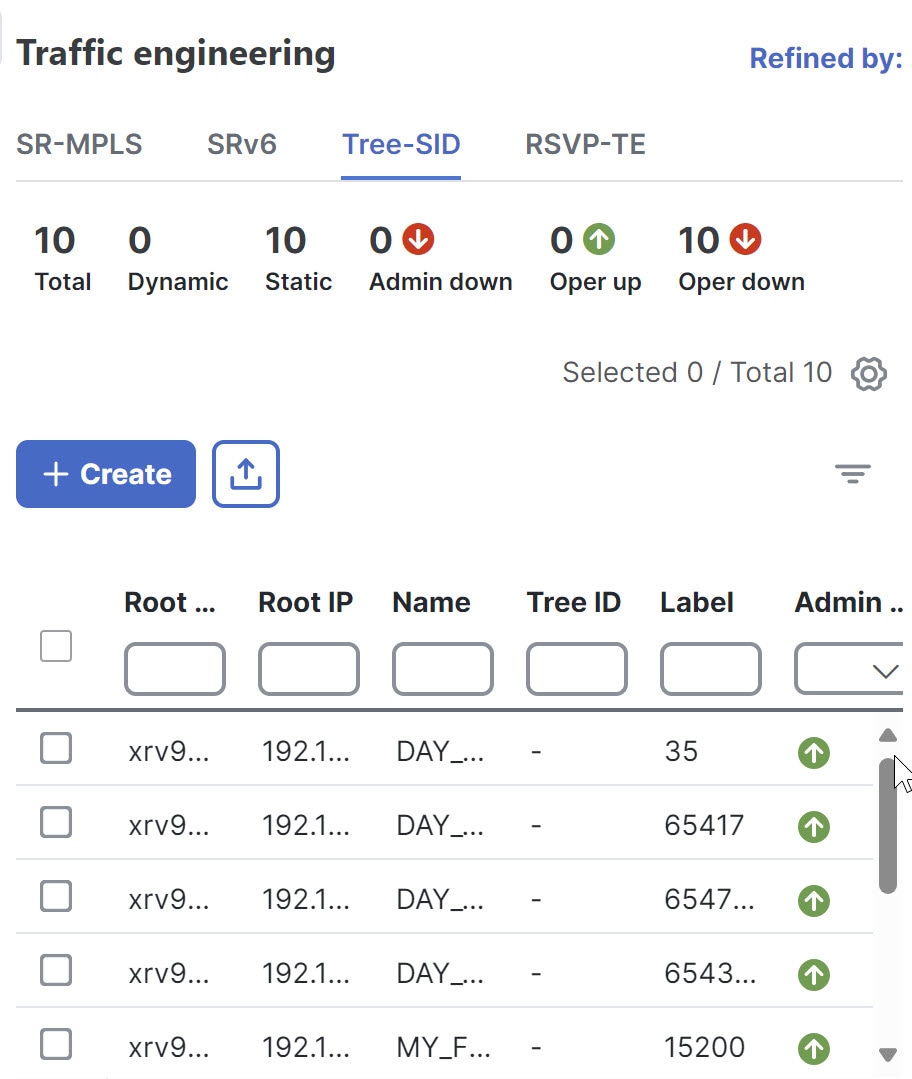Viewport: 912px width, 1079px height.
Task: Switch to the RSVP-TE tab
Action: (x=583, y=144)
